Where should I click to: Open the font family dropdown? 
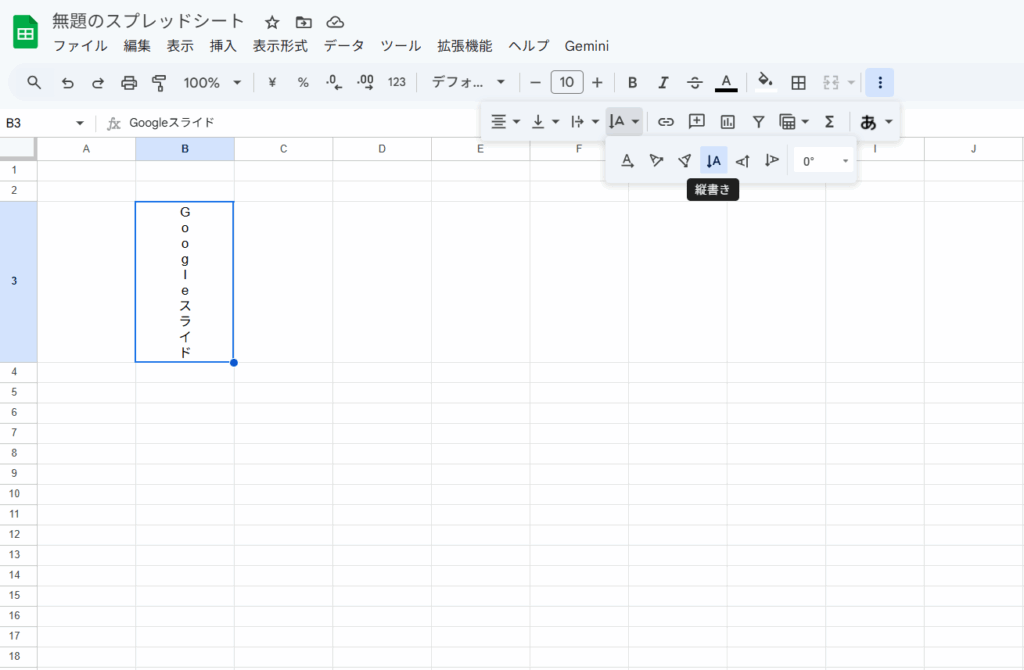click(468, 82)
